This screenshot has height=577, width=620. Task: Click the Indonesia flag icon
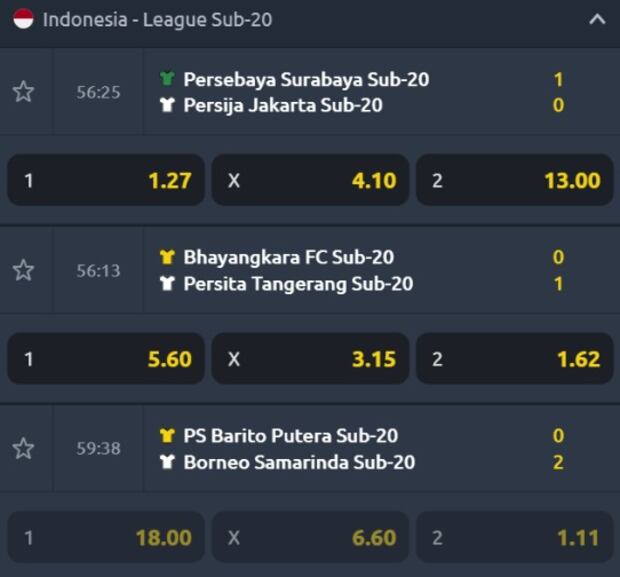point(23,19)
